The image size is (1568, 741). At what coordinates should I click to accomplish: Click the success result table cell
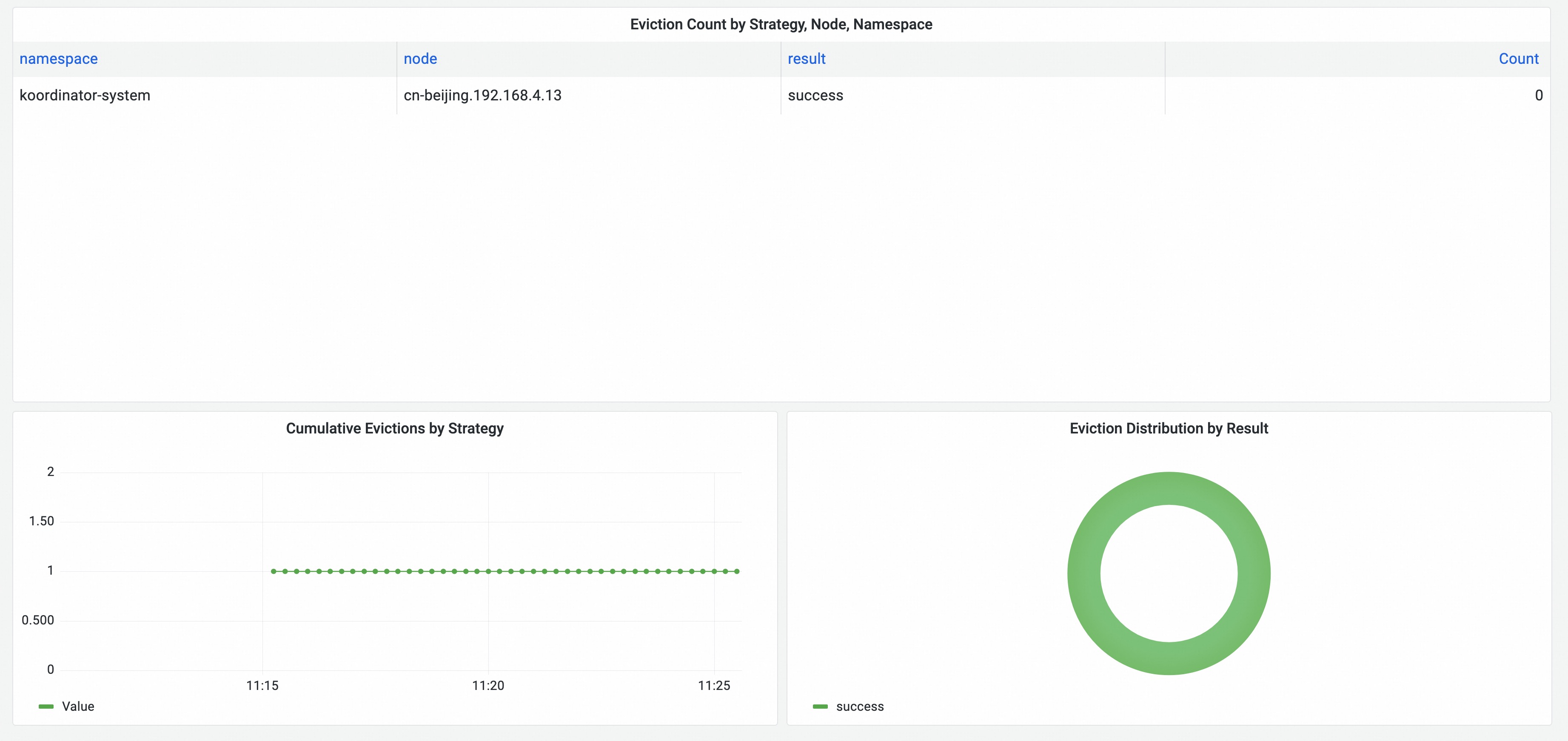(815, 96)
